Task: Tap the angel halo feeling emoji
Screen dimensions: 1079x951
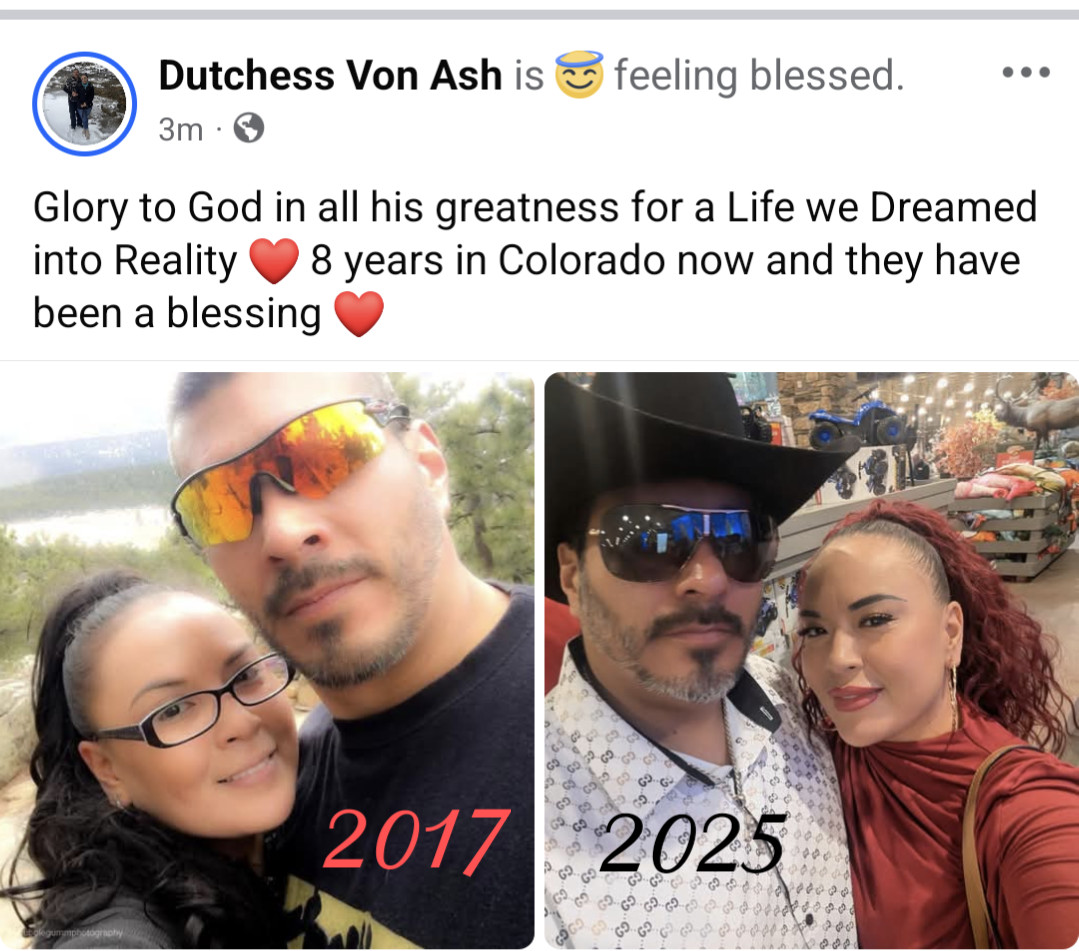Action: pos(579,74)
